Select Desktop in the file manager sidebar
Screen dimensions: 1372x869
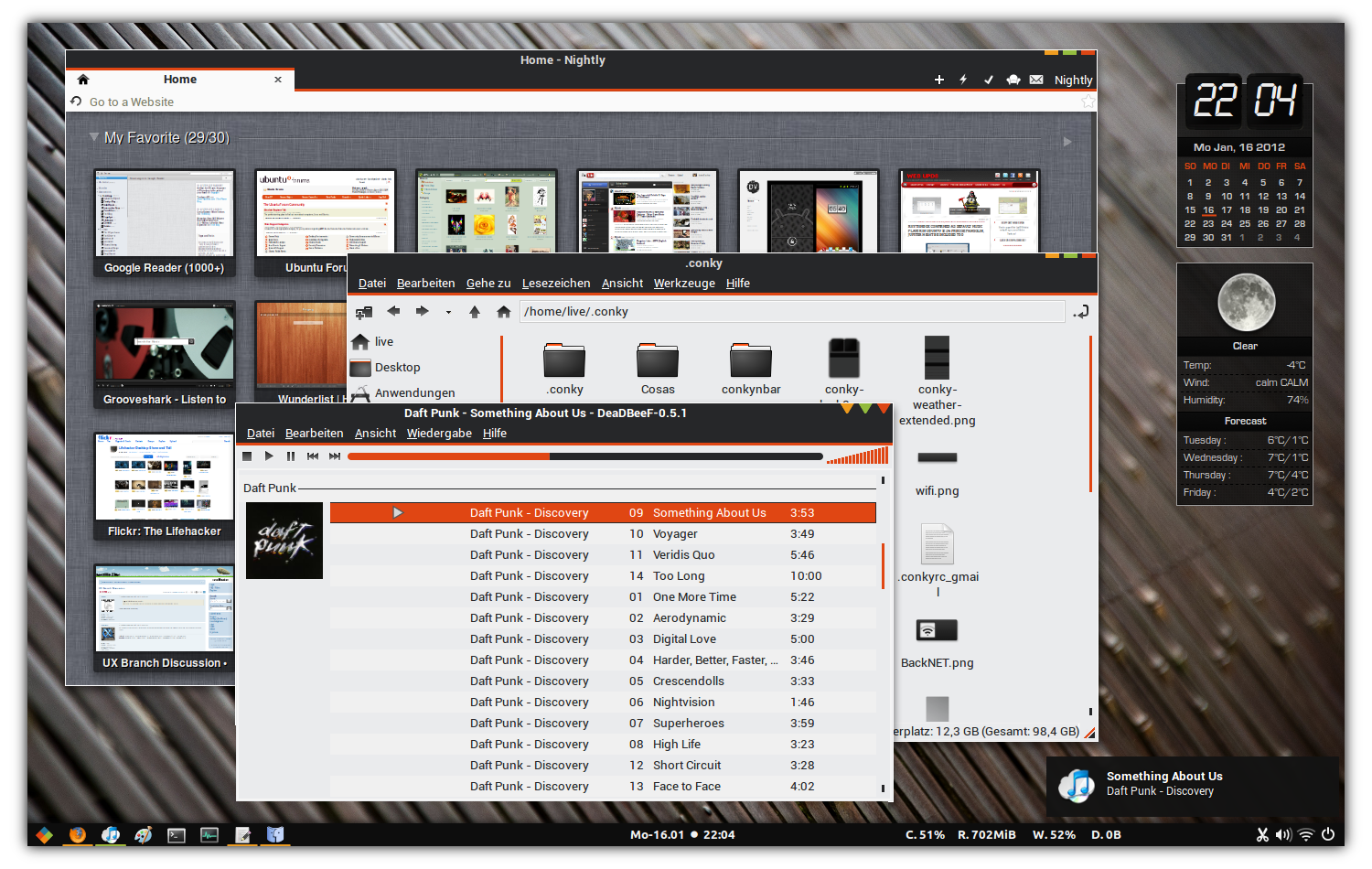(x=386, y=368)
